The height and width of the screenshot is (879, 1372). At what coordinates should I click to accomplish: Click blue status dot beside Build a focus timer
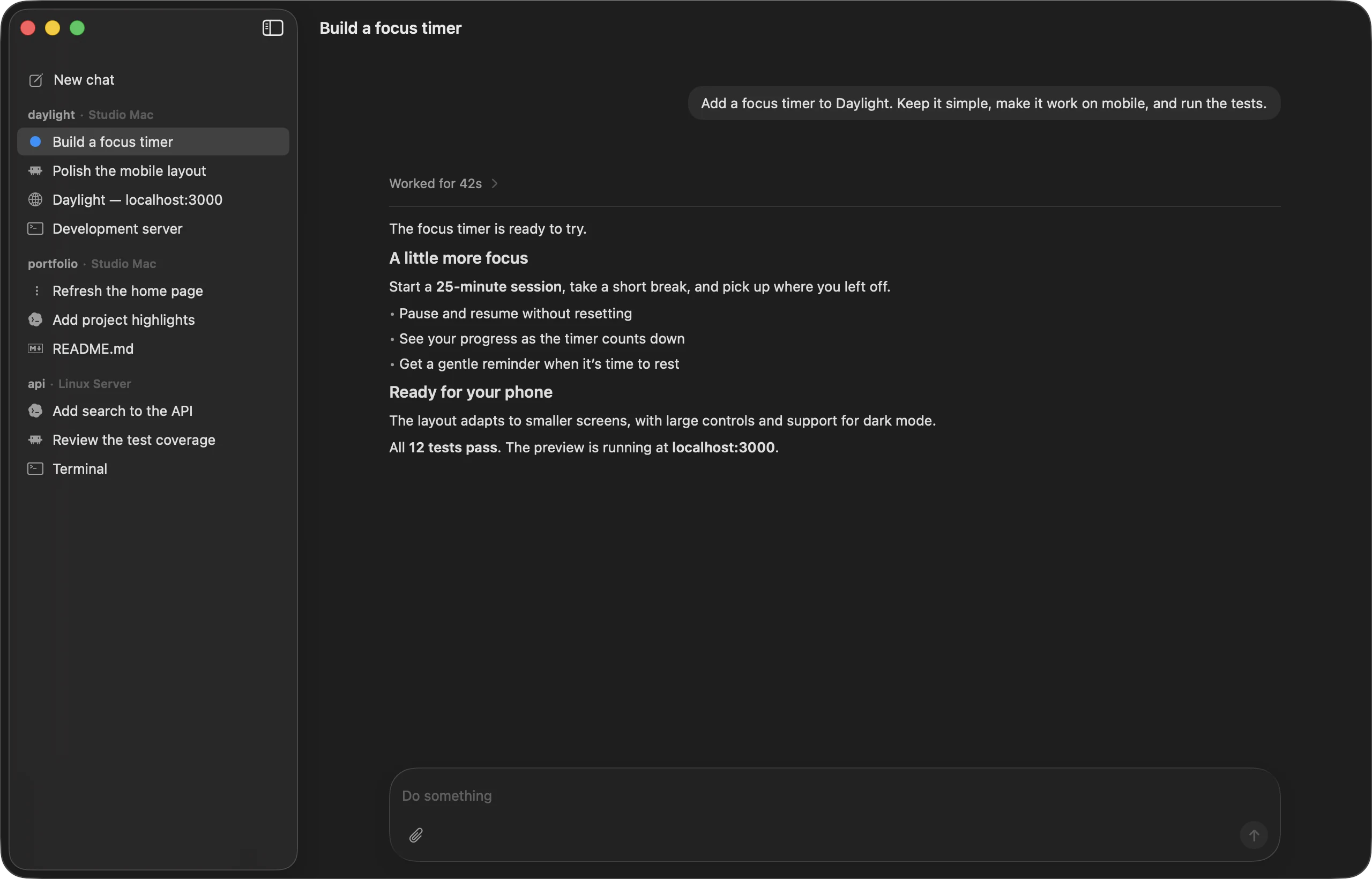click(35, 141)
